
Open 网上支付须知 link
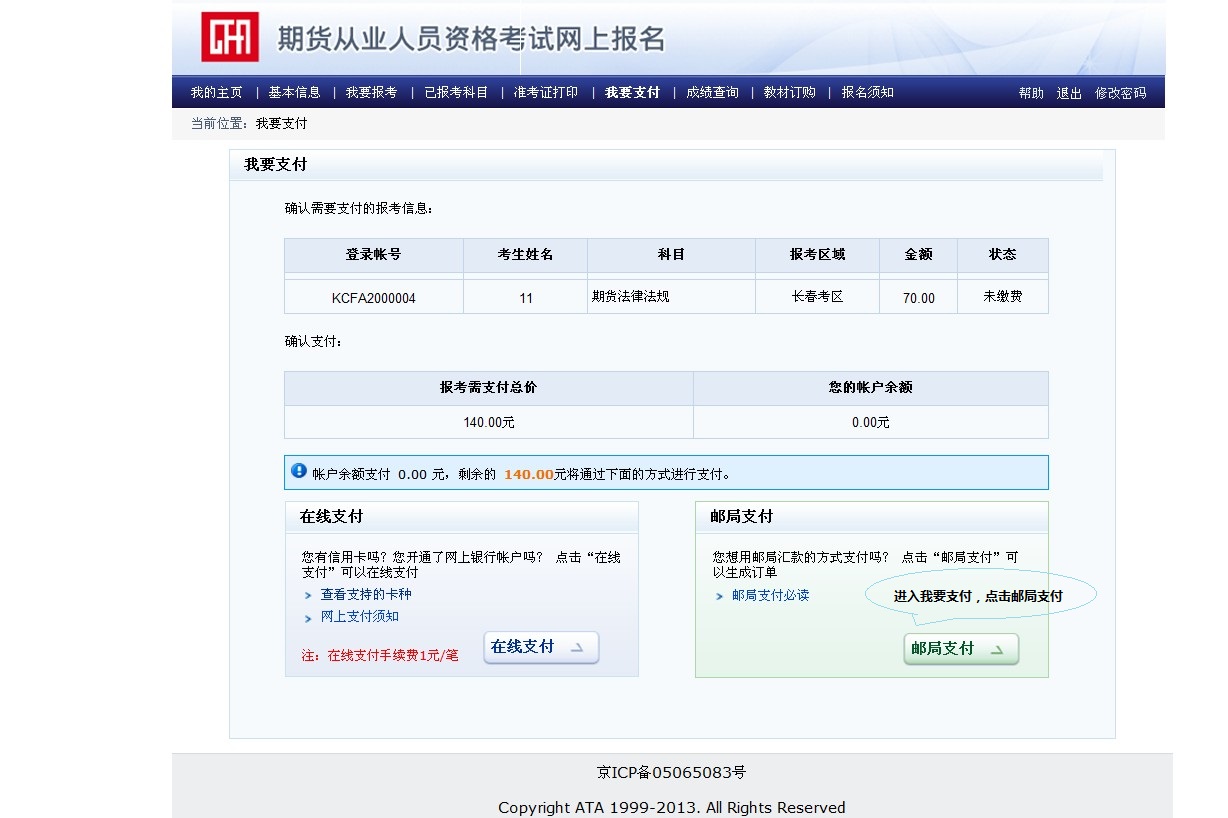point(359,617)
